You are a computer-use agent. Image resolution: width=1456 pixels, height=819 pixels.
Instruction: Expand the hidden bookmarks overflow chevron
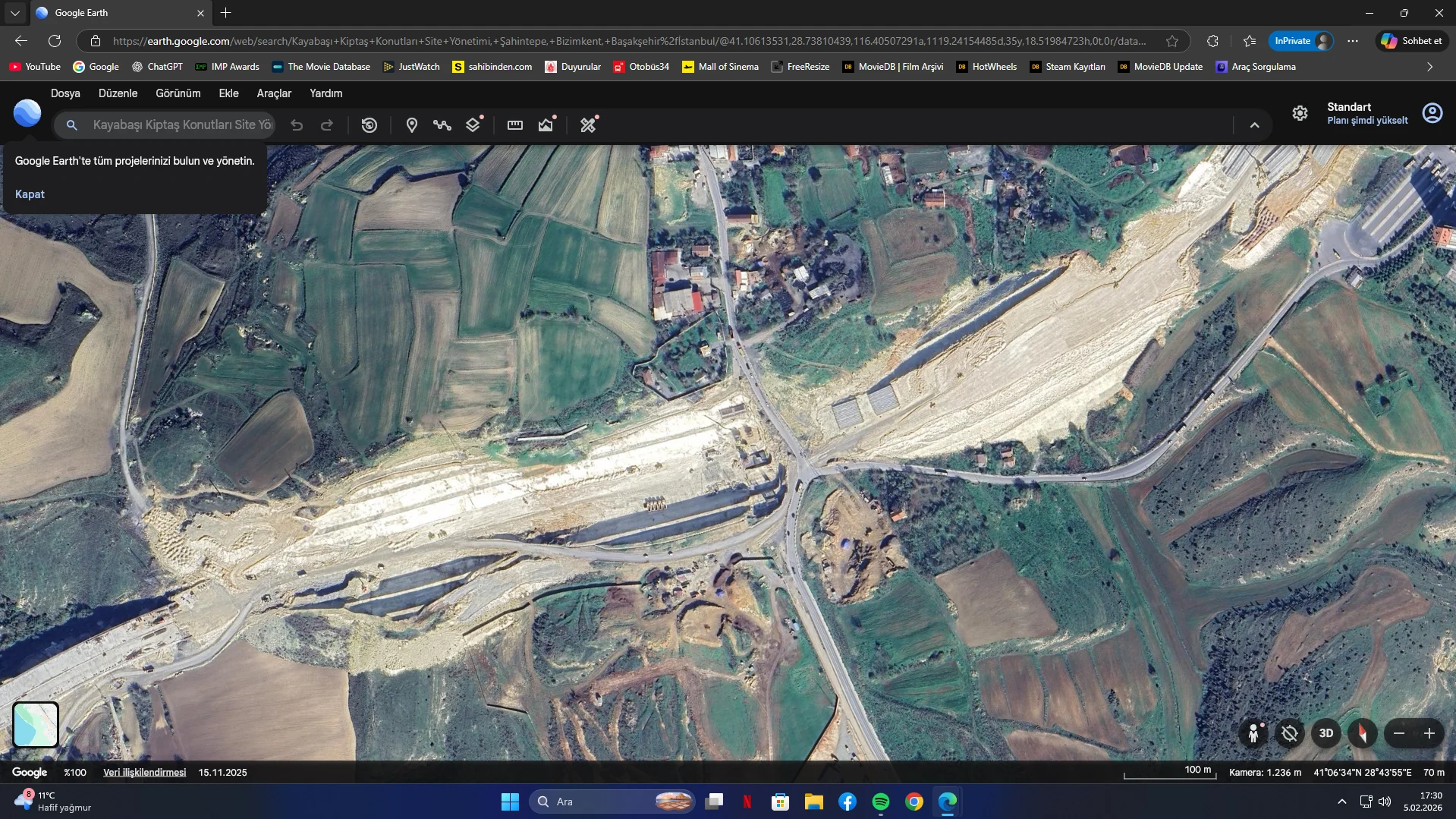tap(1429, 67)
